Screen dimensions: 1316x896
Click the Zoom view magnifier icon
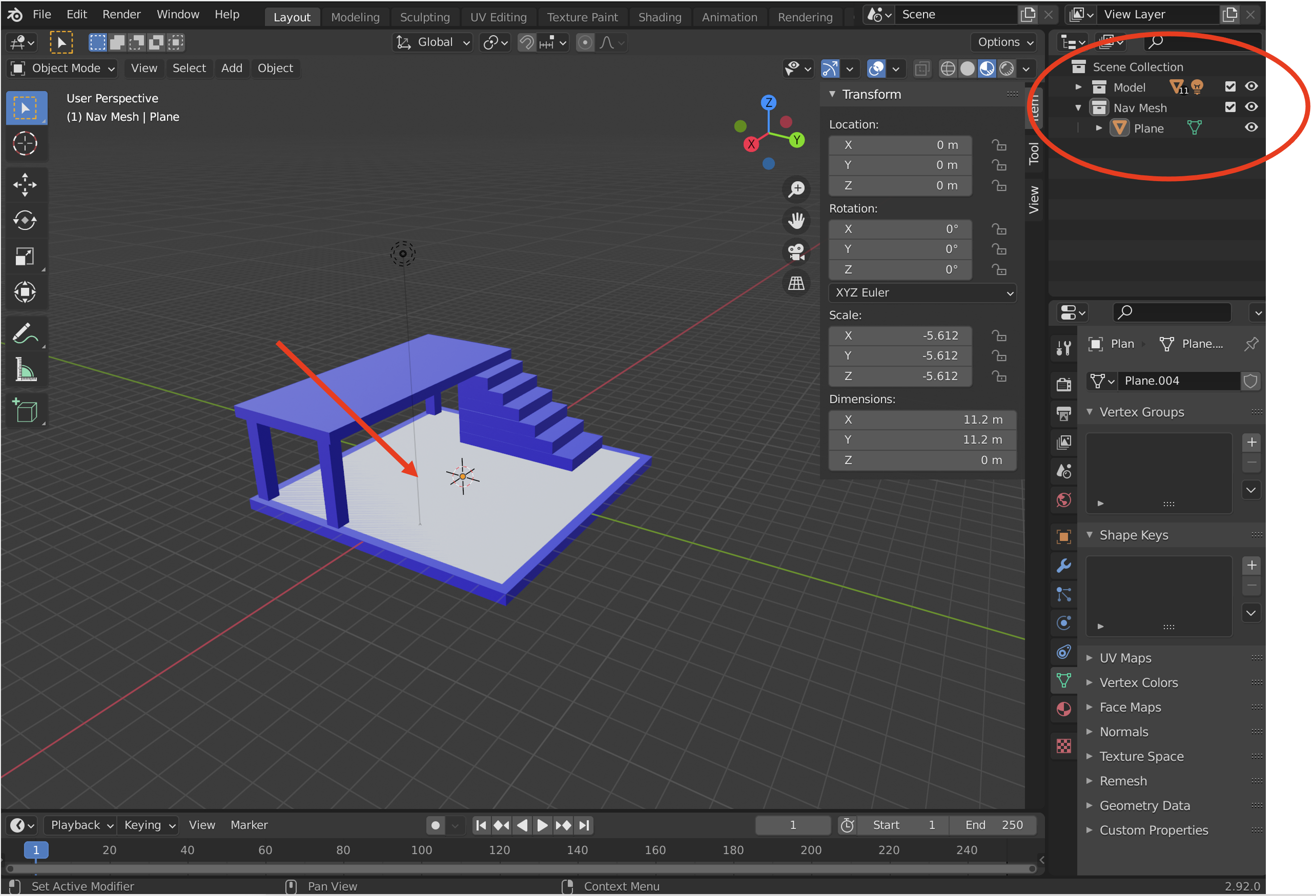(796, 189)
